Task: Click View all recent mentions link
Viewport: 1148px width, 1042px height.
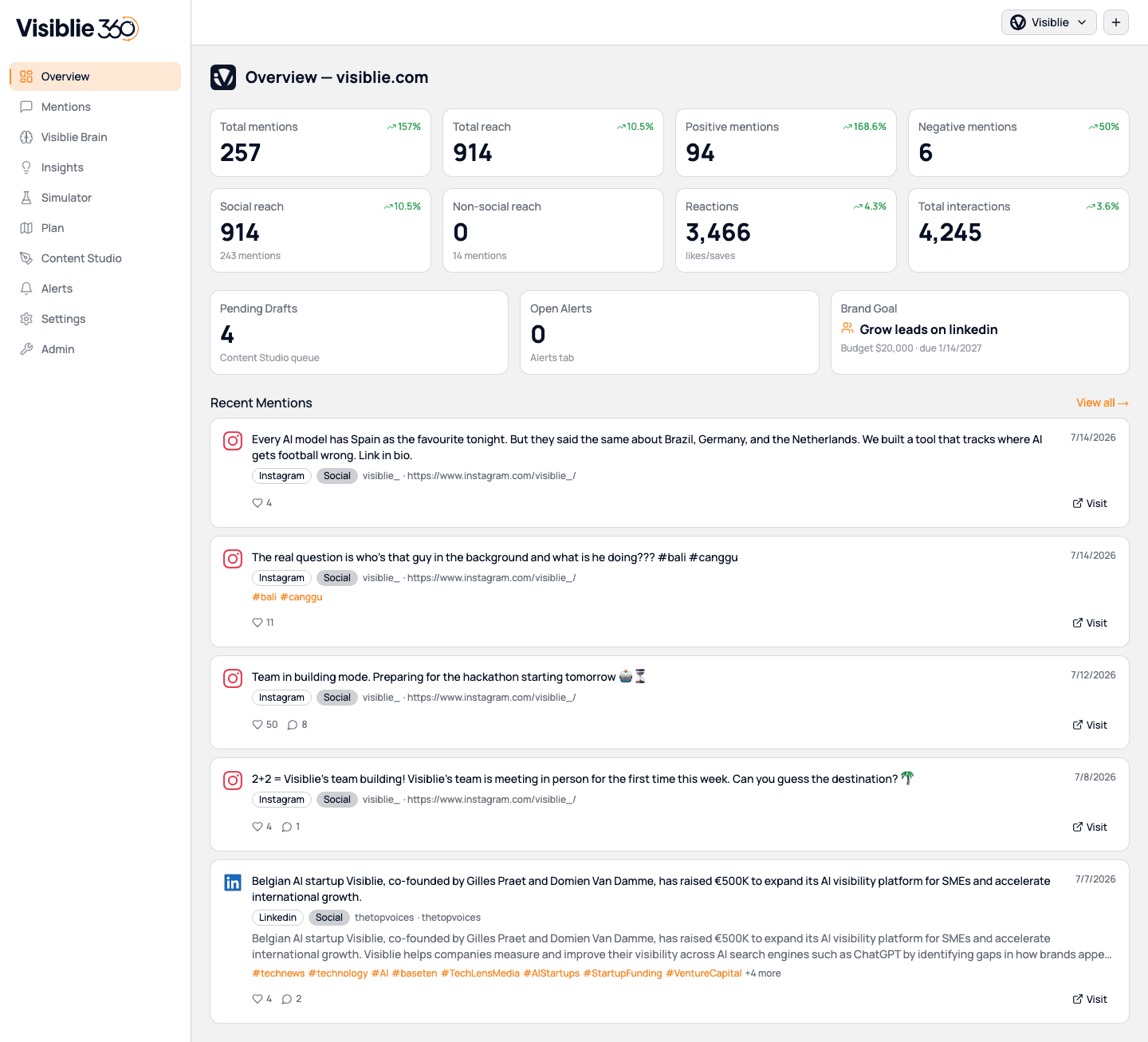Action: pyautogui.click(x=1103, y=403)
